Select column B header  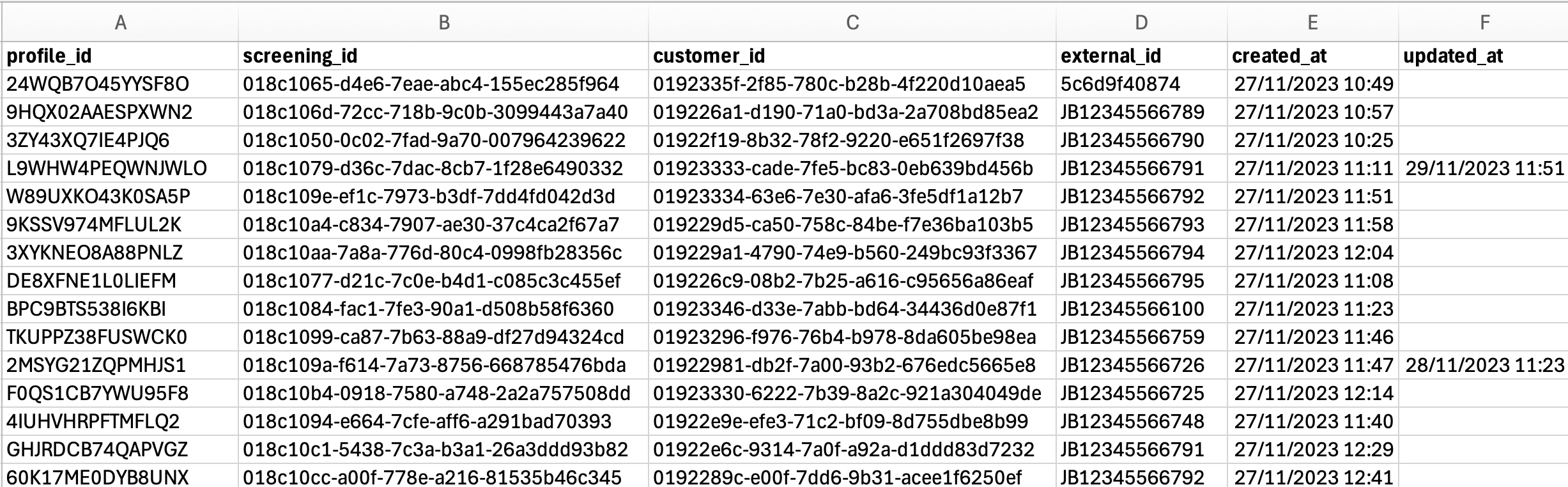[x=443, y=23]
